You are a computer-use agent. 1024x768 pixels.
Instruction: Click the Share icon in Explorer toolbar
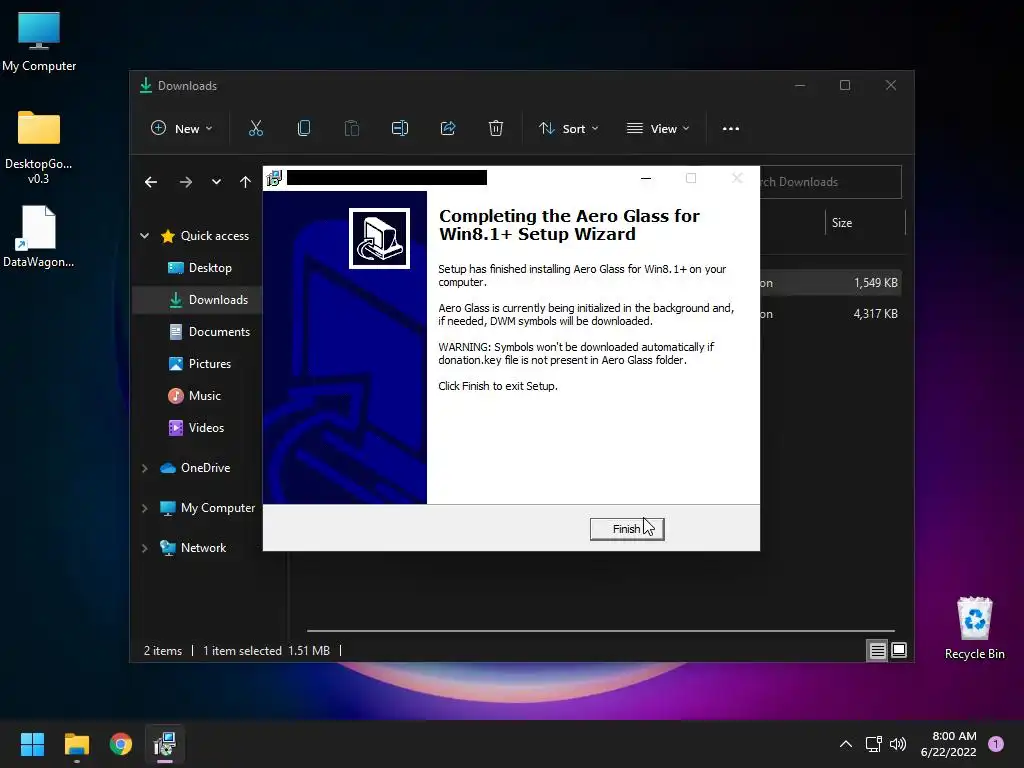[x=448, y=129]
